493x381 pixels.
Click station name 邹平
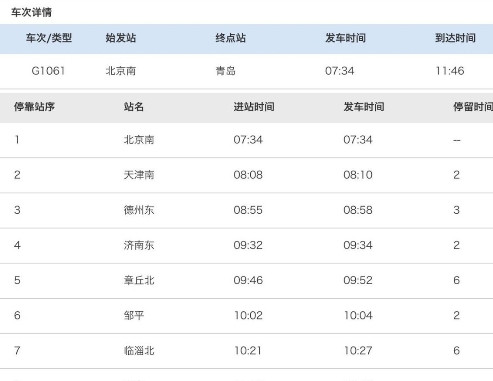[134, 315]
